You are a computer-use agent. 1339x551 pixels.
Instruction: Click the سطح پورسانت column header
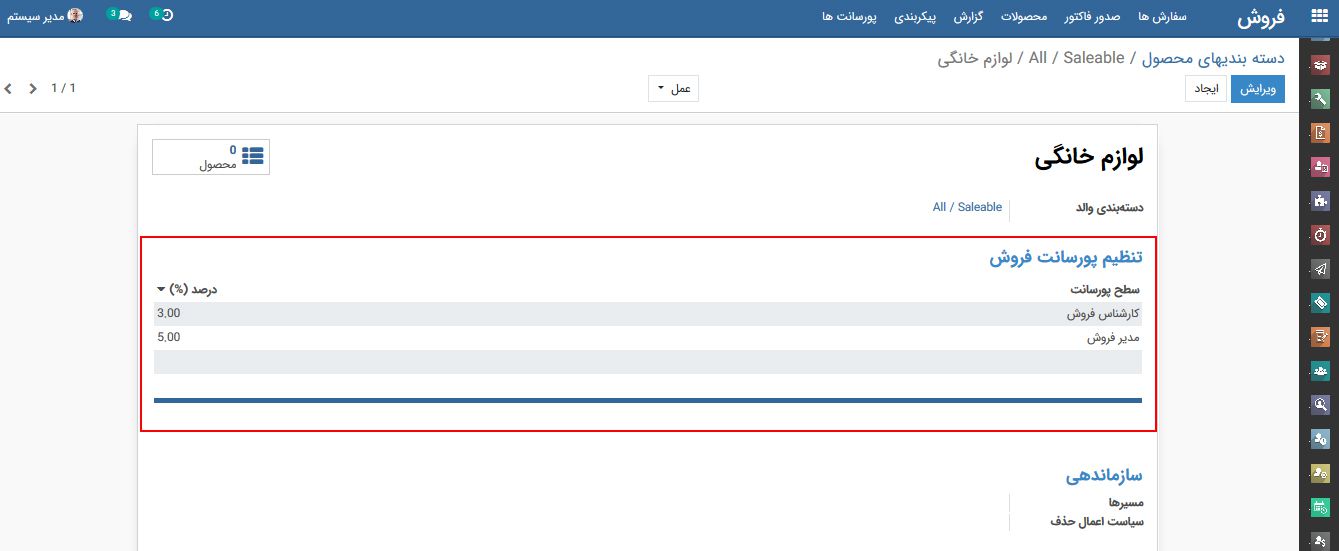[1105, 290]
